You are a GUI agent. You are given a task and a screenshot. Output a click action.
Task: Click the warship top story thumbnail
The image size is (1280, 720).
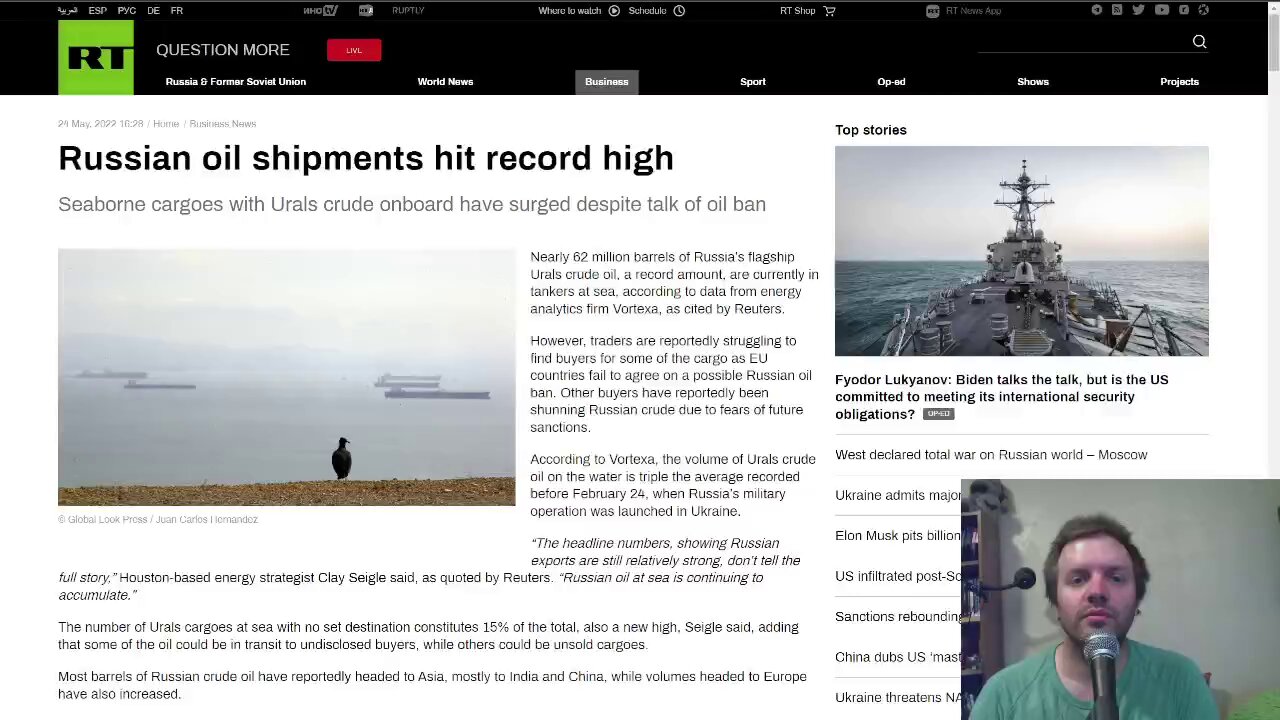(1022, 251)
